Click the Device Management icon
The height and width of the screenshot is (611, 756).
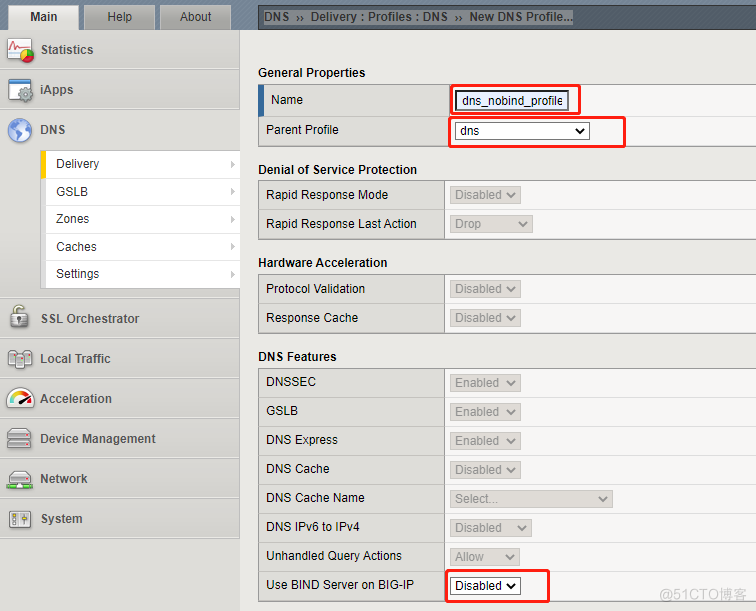click(x=20, y=438)
